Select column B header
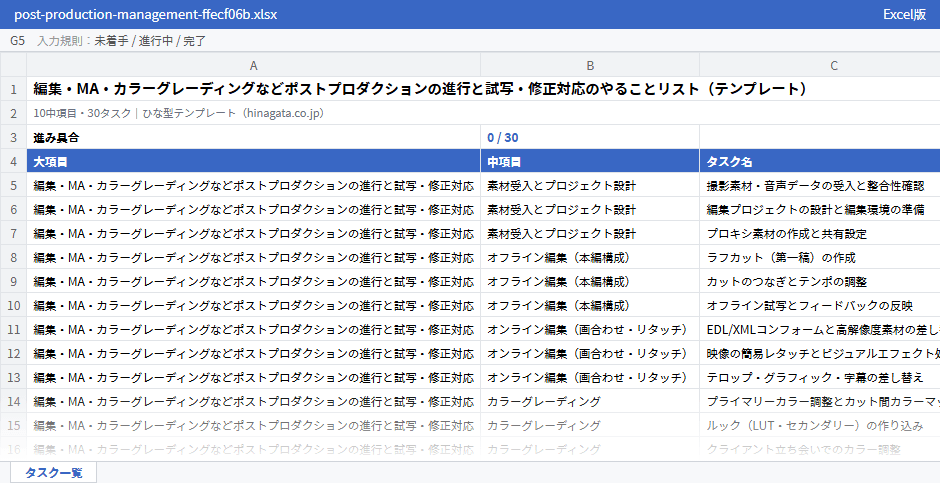The width and height of the screenshot is (940, 483). click(x=590, y=65)
